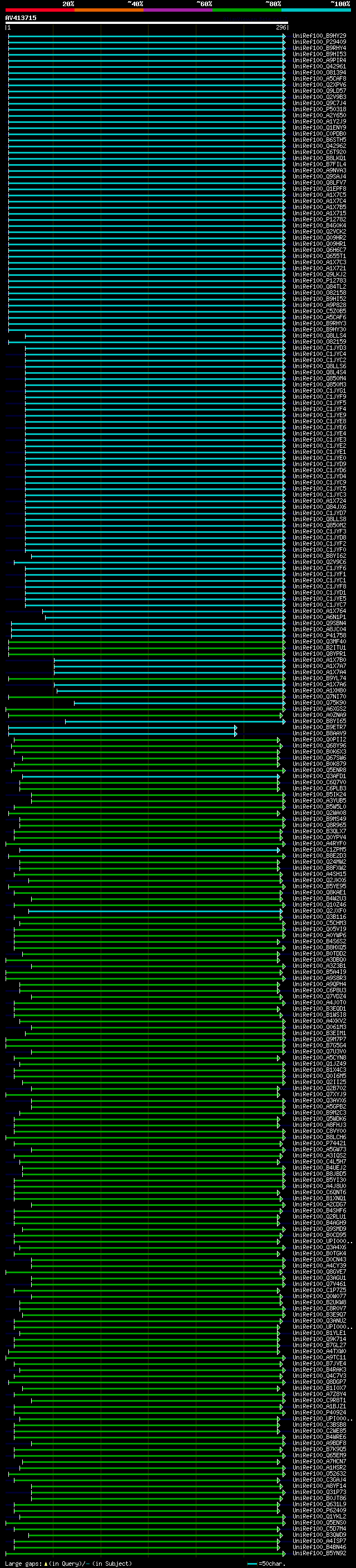Click the green ~80% identity legend bar
This screenshot has height=1568, width=356.
coord(247,10)
